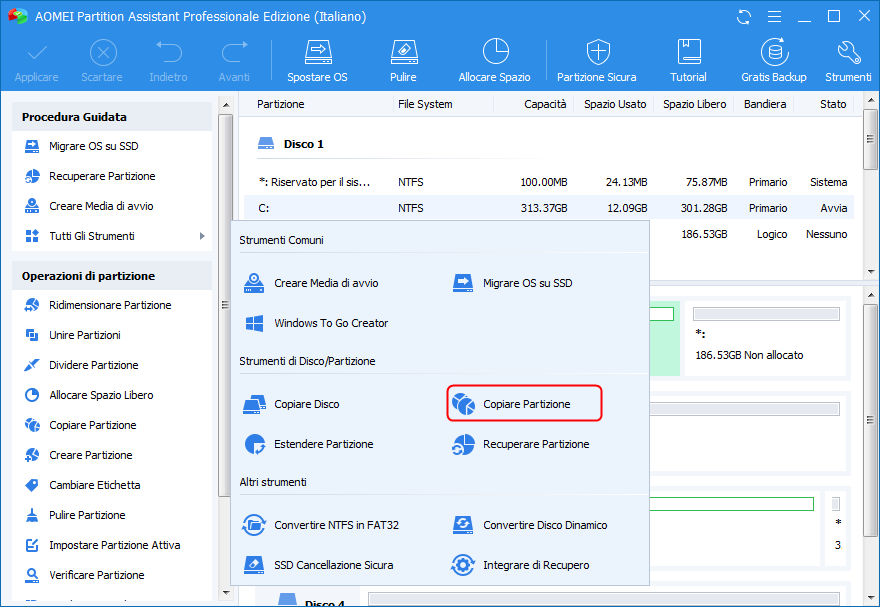The width and height of the screenshot is (880, 607).
Task: Click Ridimensionare Partizione in sidebar
Action: (x=110, y=305)
